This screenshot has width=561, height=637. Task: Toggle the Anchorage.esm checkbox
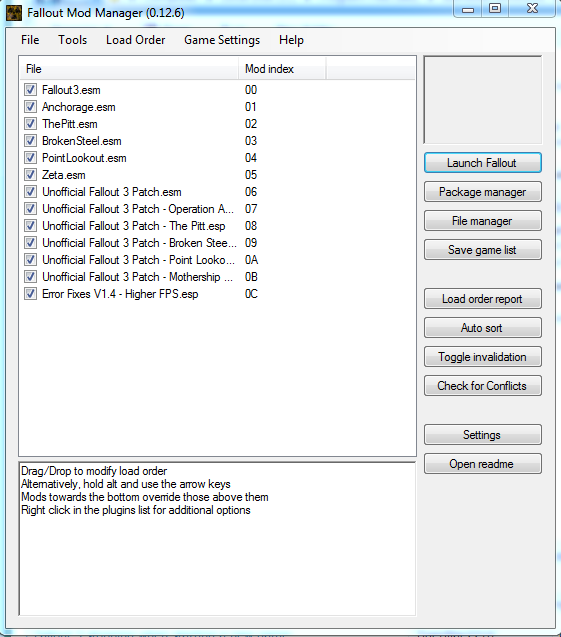(x=30, y=107)
